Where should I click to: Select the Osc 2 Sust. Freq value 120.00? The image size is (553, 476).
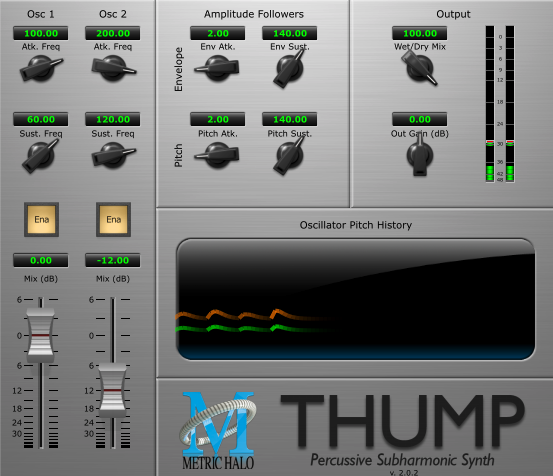coord(113,119)
